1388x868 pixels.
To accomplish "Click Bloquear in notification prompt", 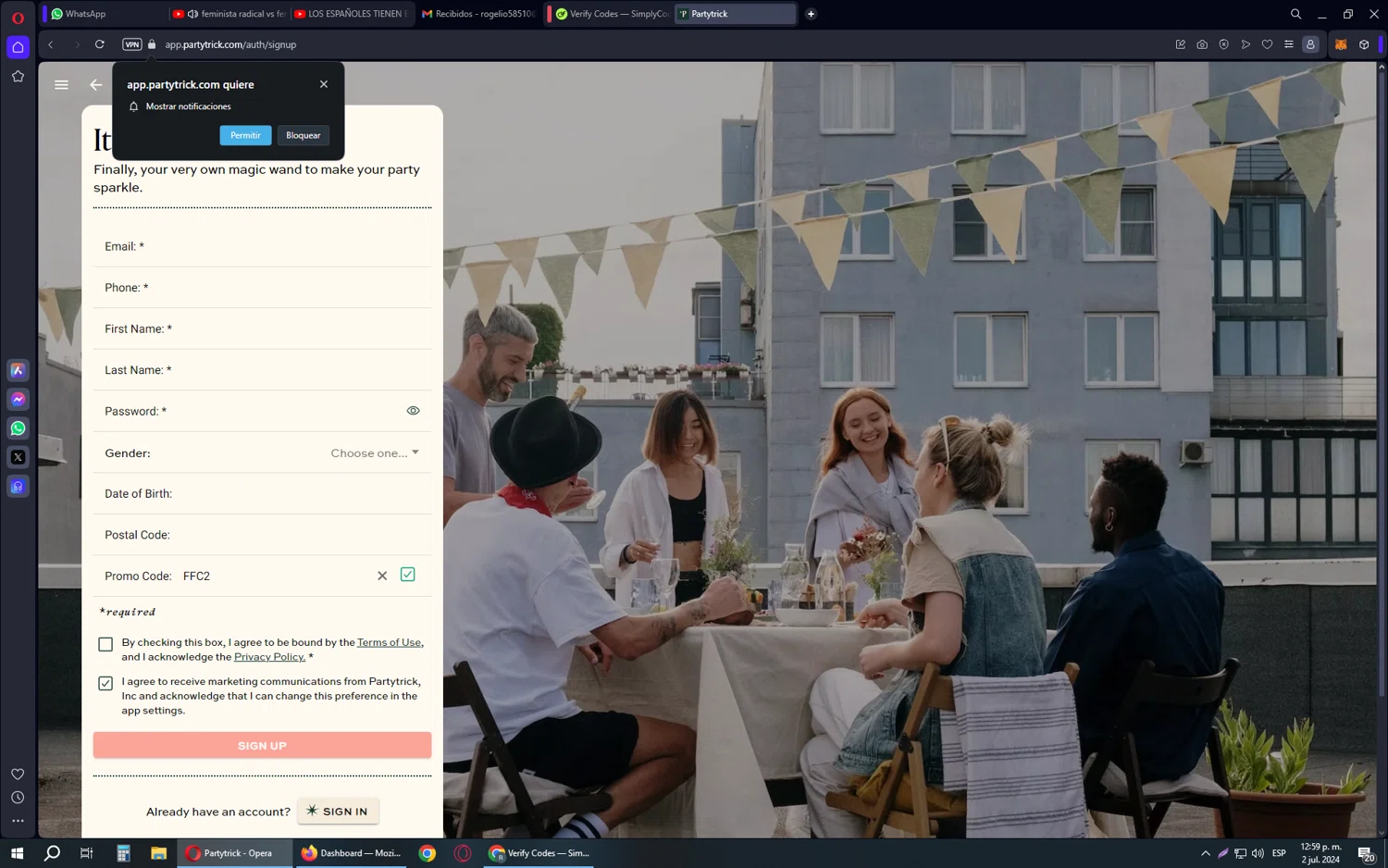I will pos(303,135).
